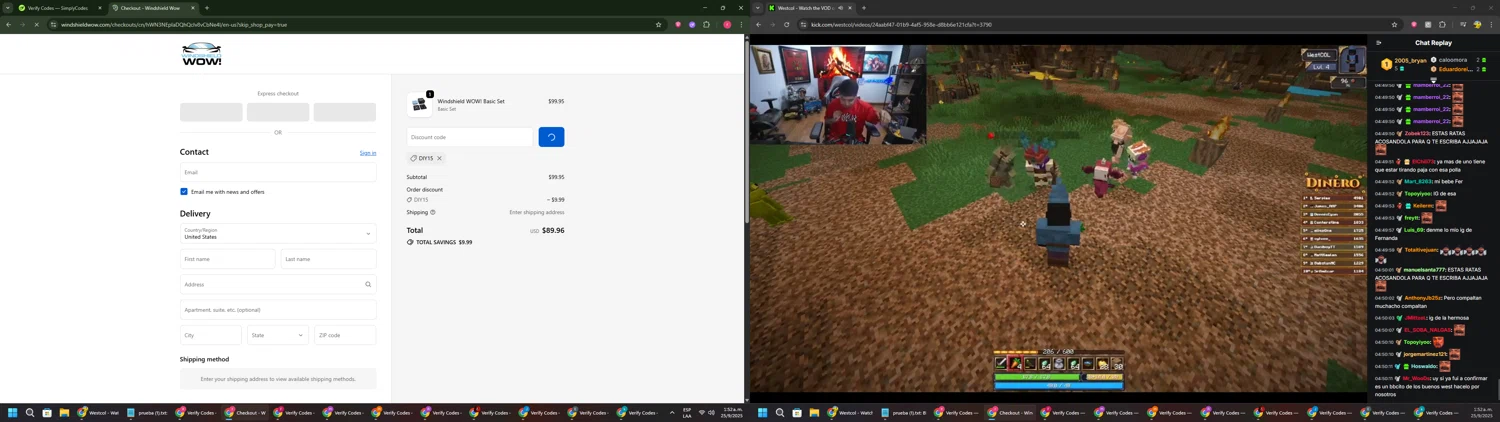Expand the Country/Region dropdown
This screenshot has height=422, width=1500.
point(278,234)
